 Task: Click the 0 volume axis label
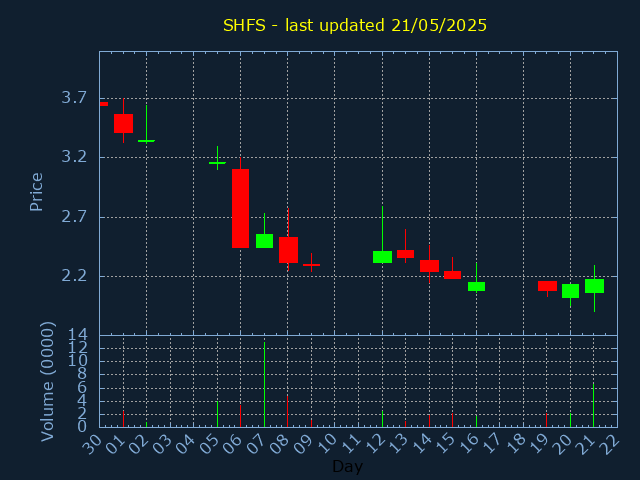82,427
